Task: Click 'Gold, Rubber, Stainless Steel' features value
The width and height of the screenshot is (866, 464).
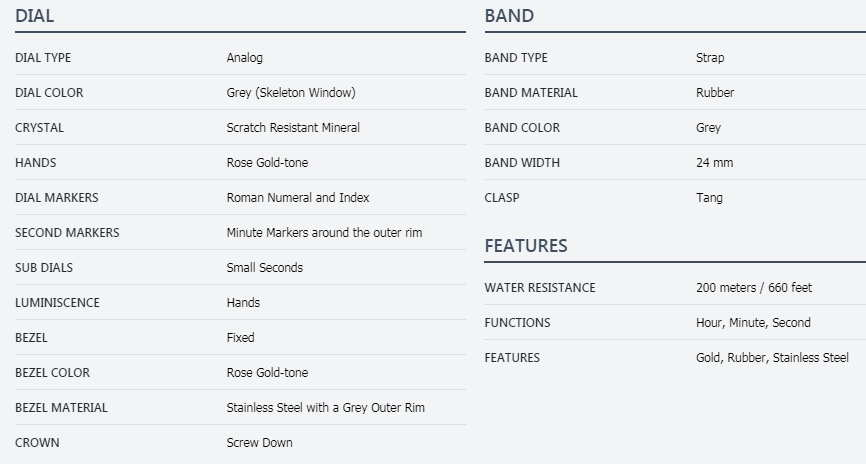Action: (772, 358)
